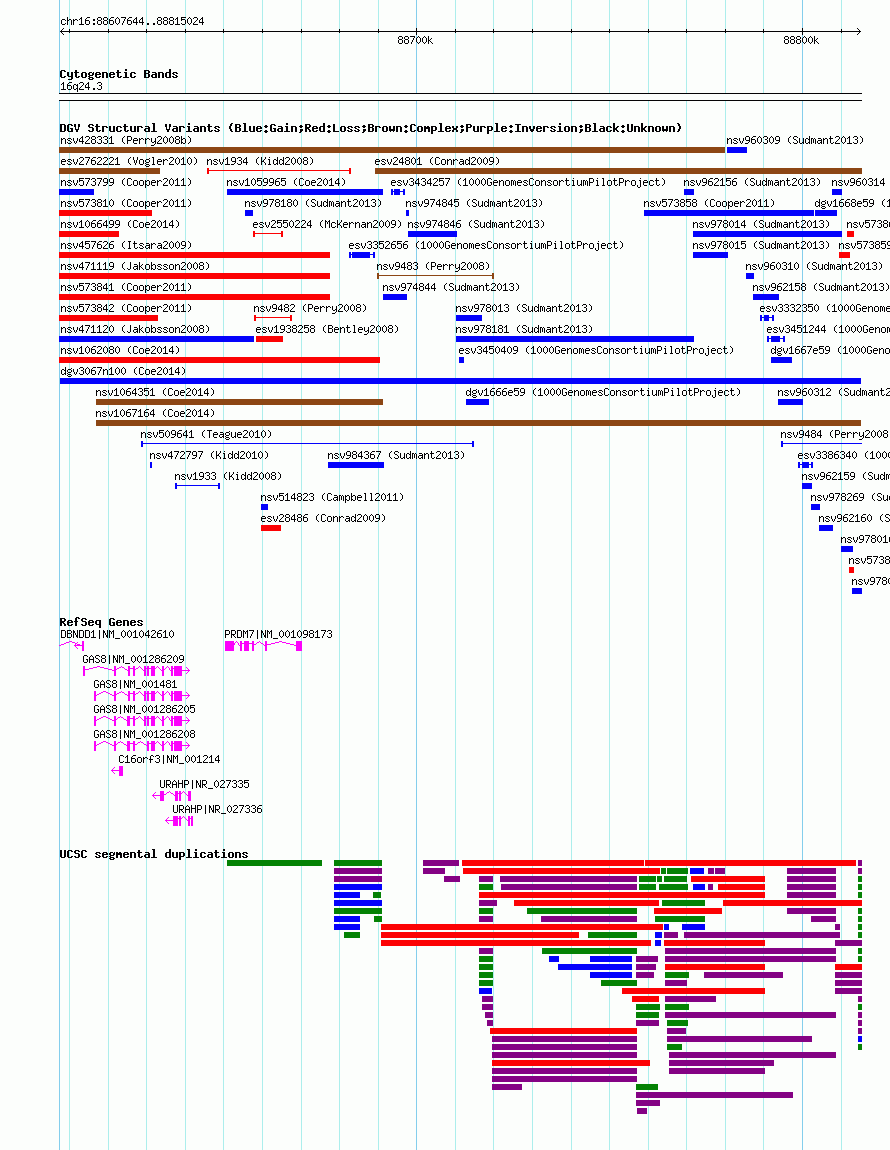This screenshot has height=1150, width=890.
Task: Select C16orf3|NM_001214 gene label
Action: click(x=169, y=759)
